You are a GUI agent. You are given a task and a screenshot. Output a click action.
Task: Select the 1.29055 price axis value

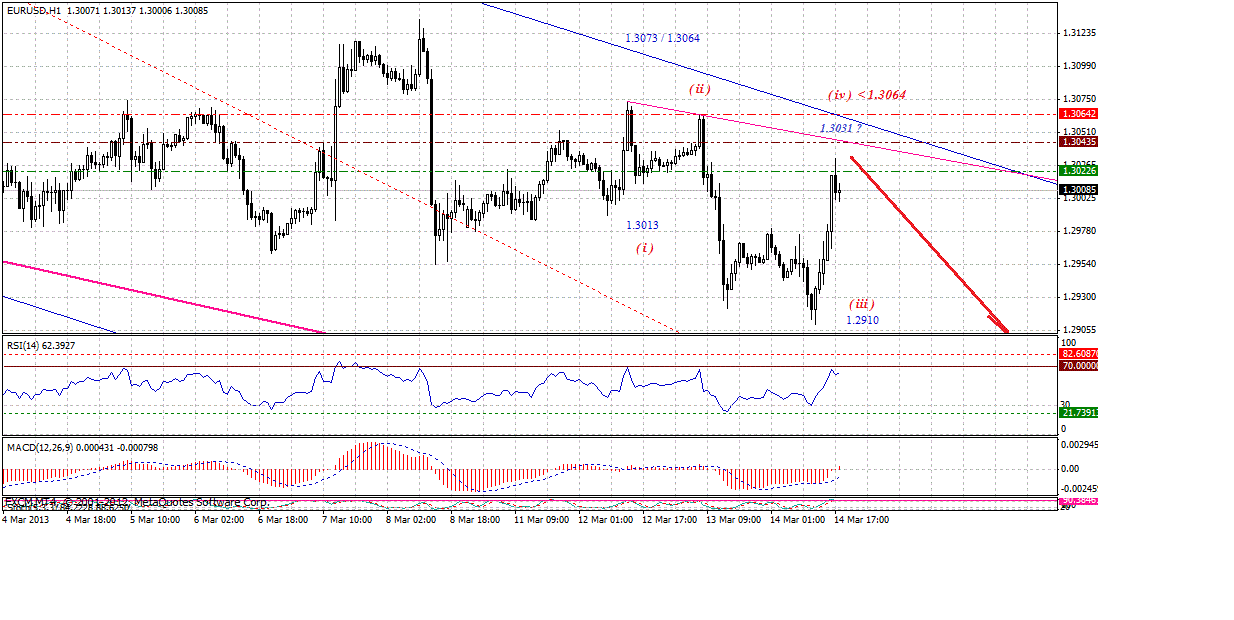(x=1082, y=329)
